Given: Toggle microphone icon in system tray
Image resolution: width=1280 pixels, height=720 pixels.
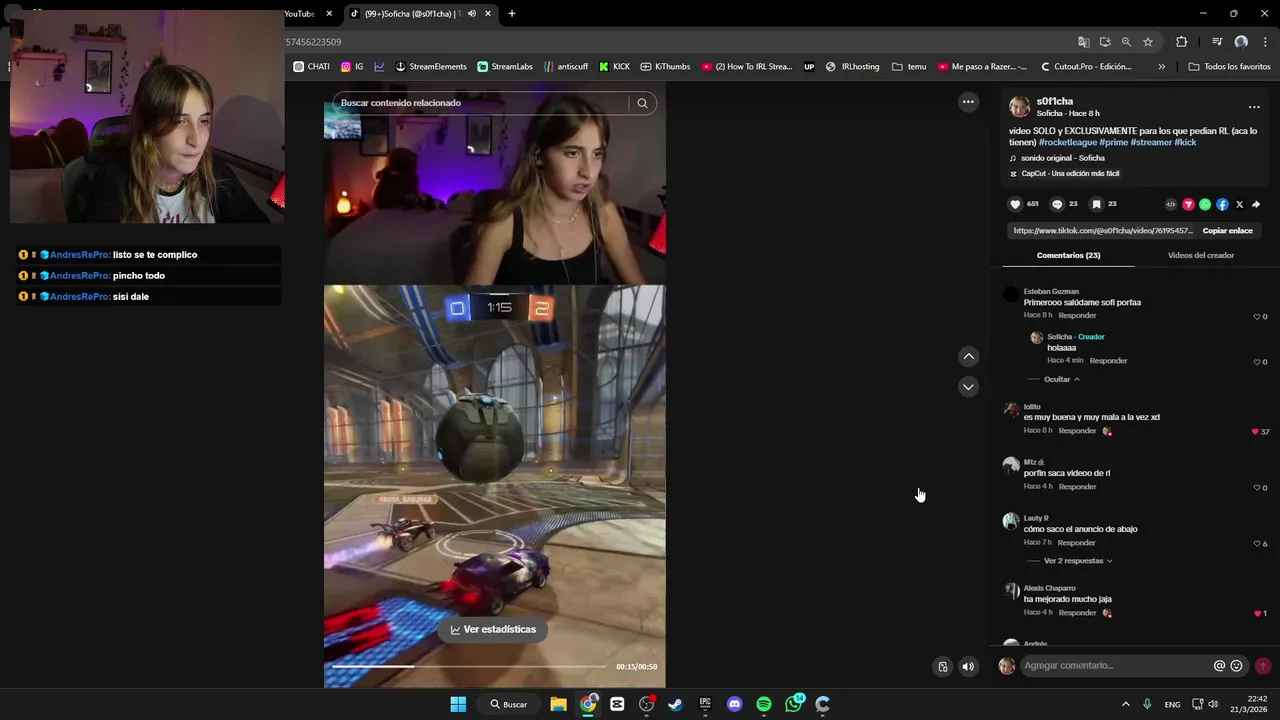Looking at the screenshot, I should [x=1147, y=704].
